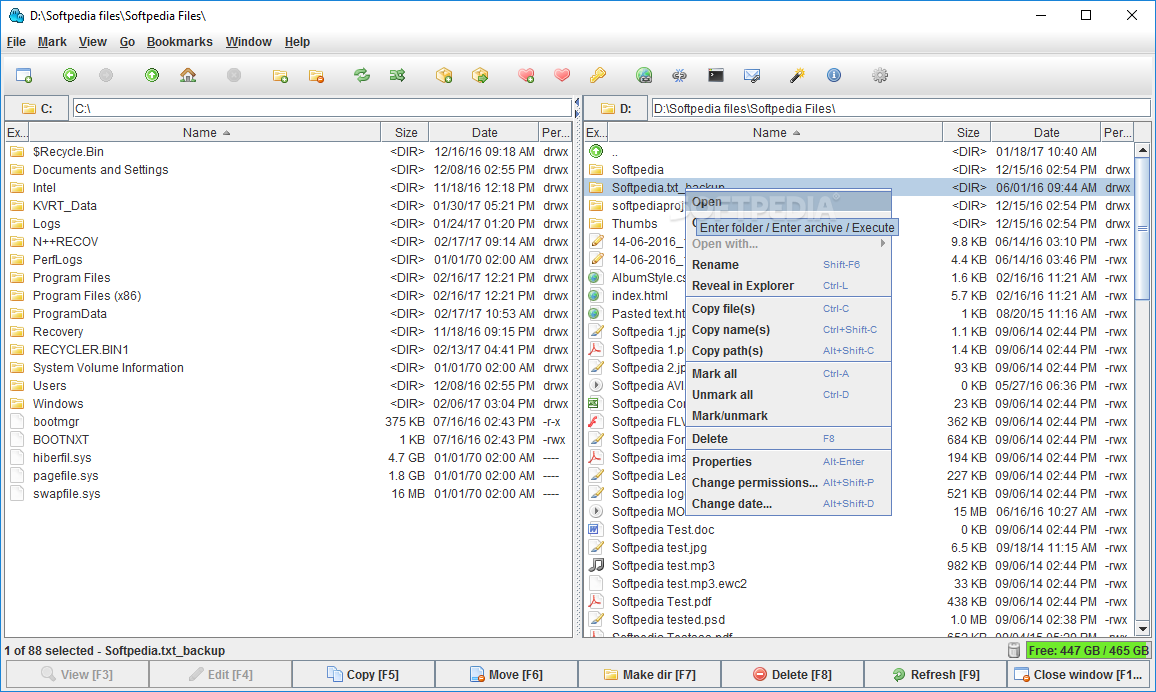
Task: Click the mark group folder-plus icon
Action: click(280, 75)
